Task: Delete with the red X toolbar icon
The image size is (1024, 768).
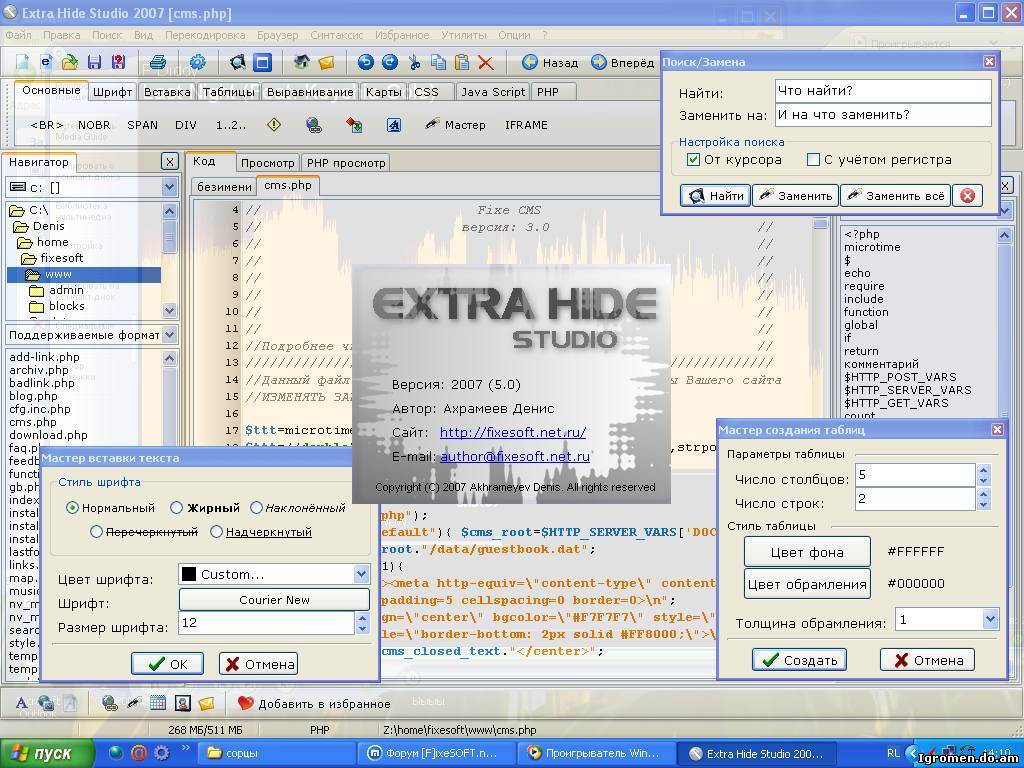Action: point(486,63)
